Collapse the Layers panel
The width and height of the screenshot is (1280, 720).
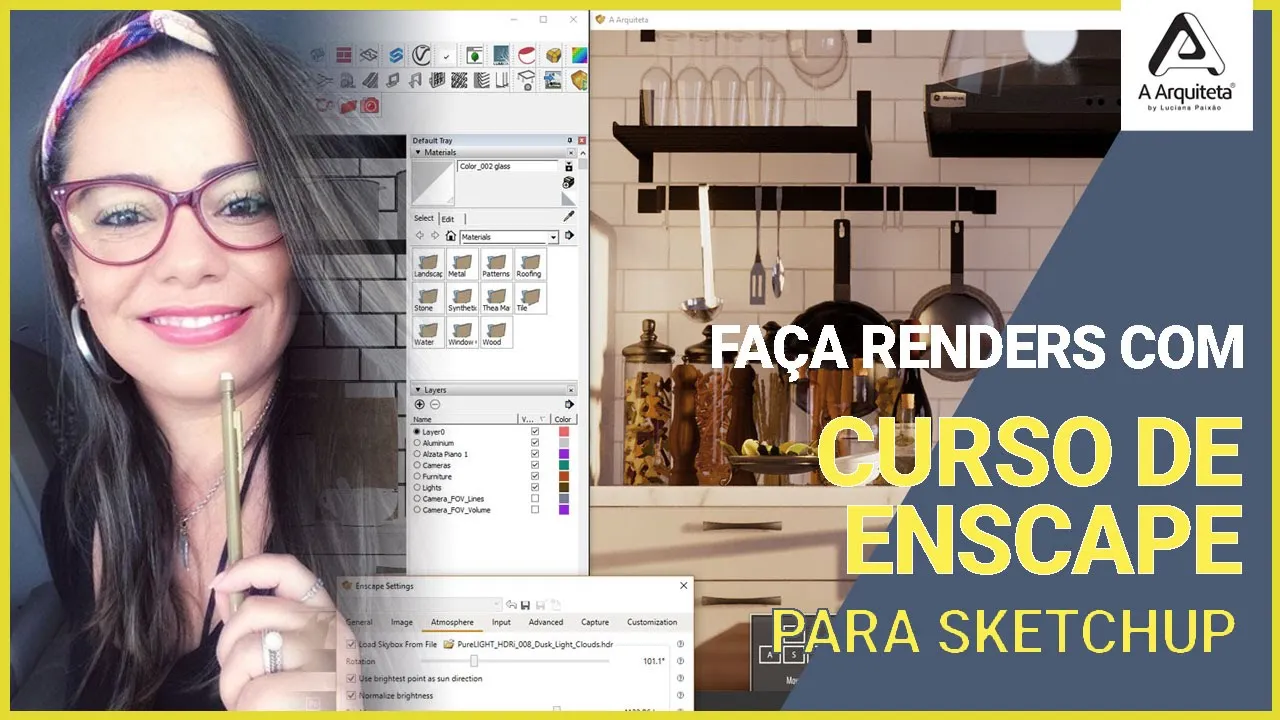(417, 390)
